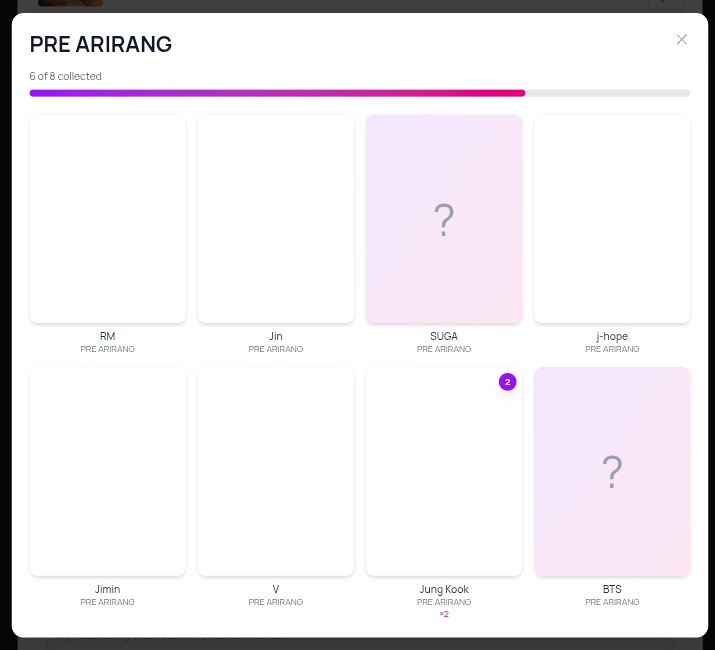Image resolution: width=715 pixels, height=650 pixels.
Task: Click the '6 of 8 collected' text
Action: tap(66, 76)
